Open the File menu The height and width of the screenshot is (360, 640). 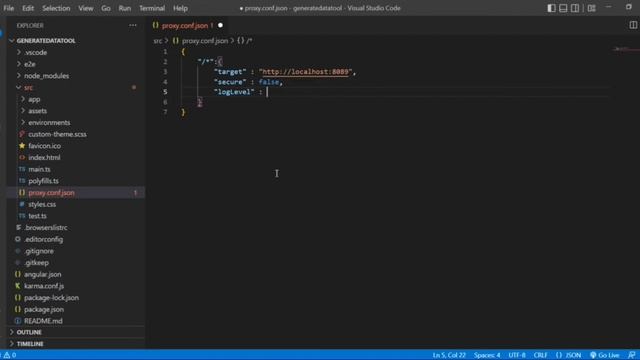9,8
